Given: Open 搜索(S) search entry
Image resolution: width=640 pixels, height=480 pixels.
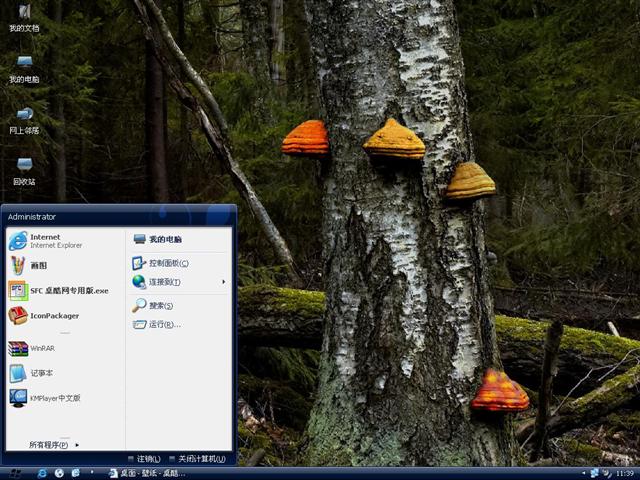Looking at the screenshot, I should 179,305.
